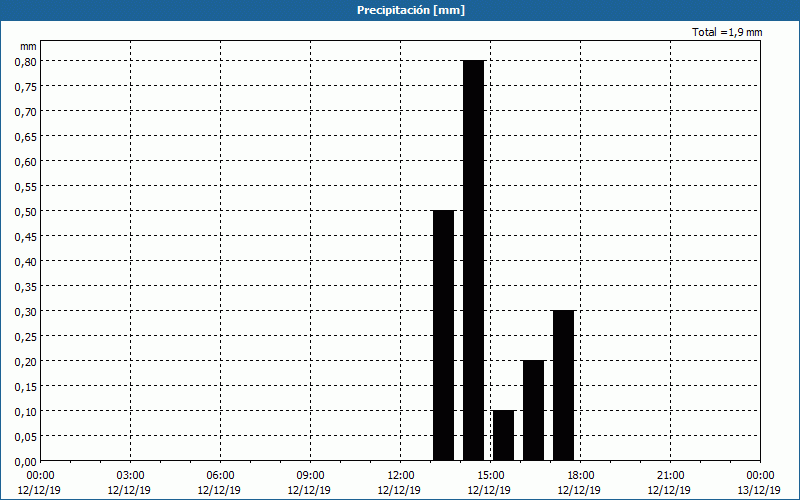Click the 0,30 mm bar before 18:00

(x=563, y=385)
